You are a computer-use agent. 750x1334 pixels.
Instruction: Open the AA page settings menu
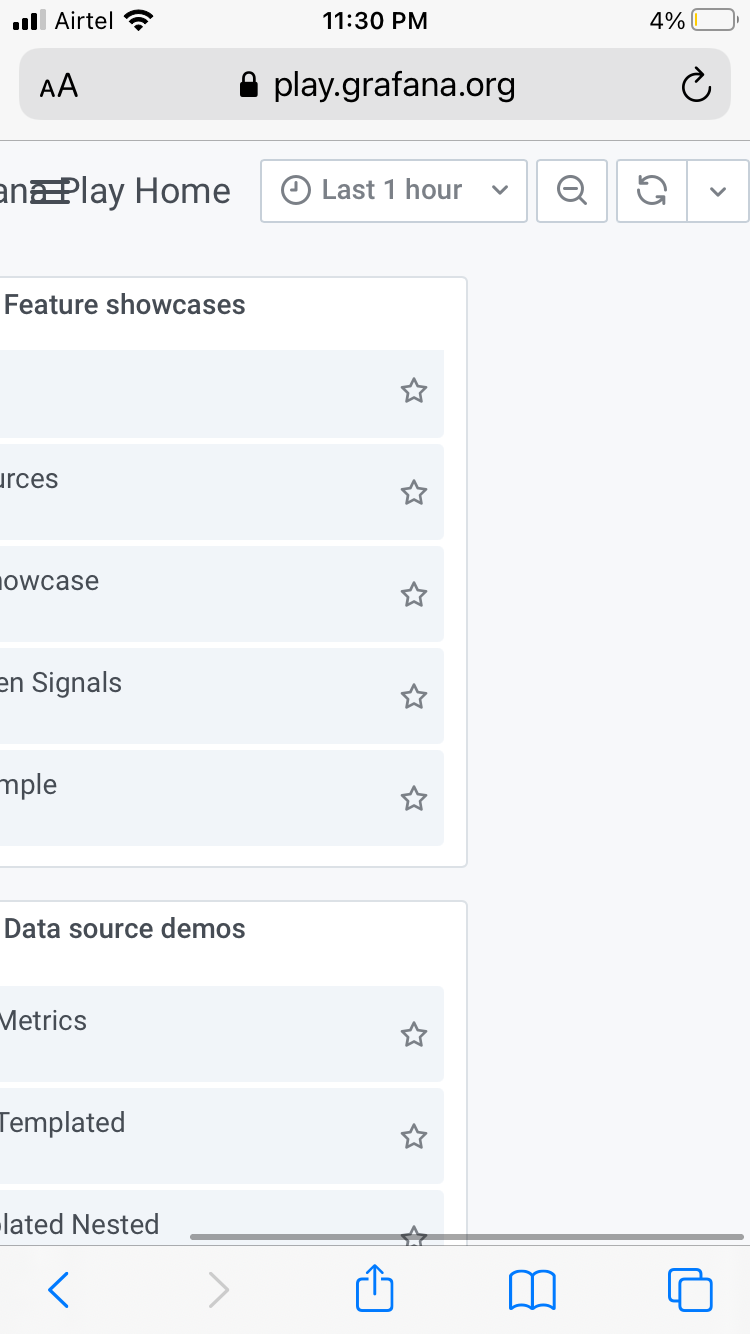[x=58, y=85]
